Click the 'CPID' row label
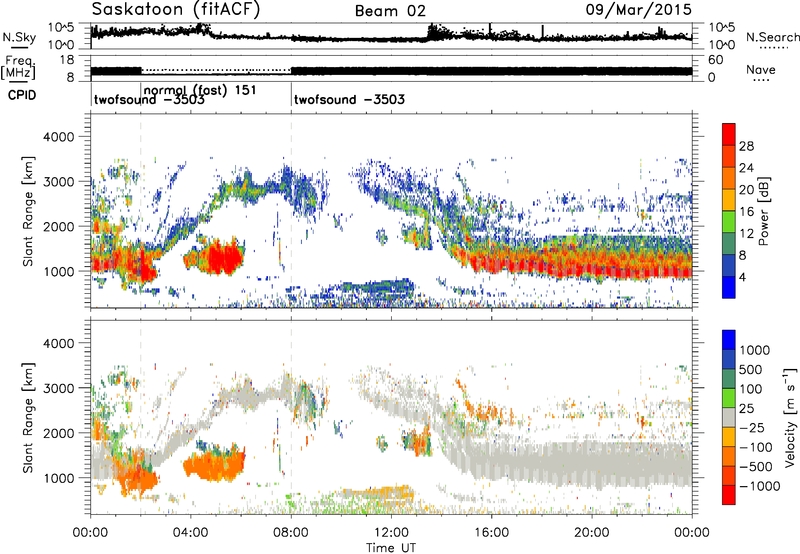Image resolution: width=800 pixels, height=554 pixels. click(x=22, y=95)
